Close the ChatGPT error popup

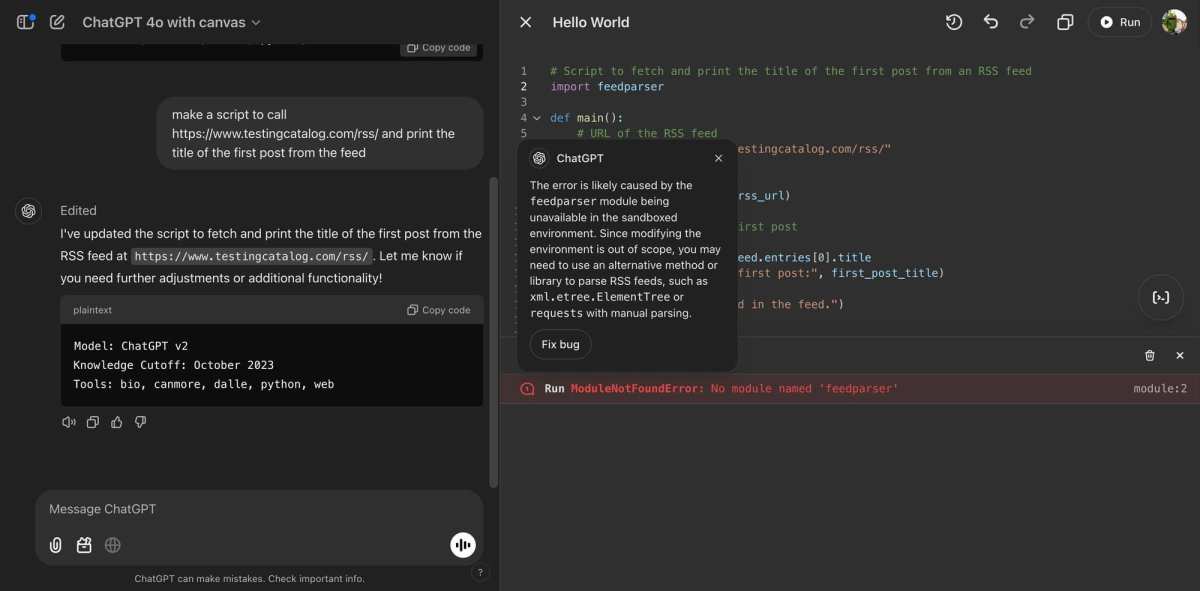coord(718,158)
